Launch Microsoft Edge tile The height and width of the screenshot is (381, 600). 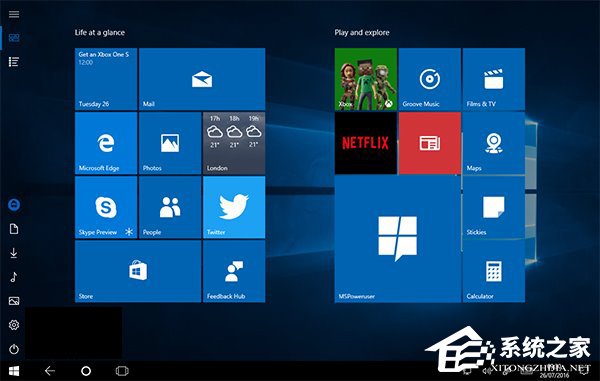coord(106,143)
